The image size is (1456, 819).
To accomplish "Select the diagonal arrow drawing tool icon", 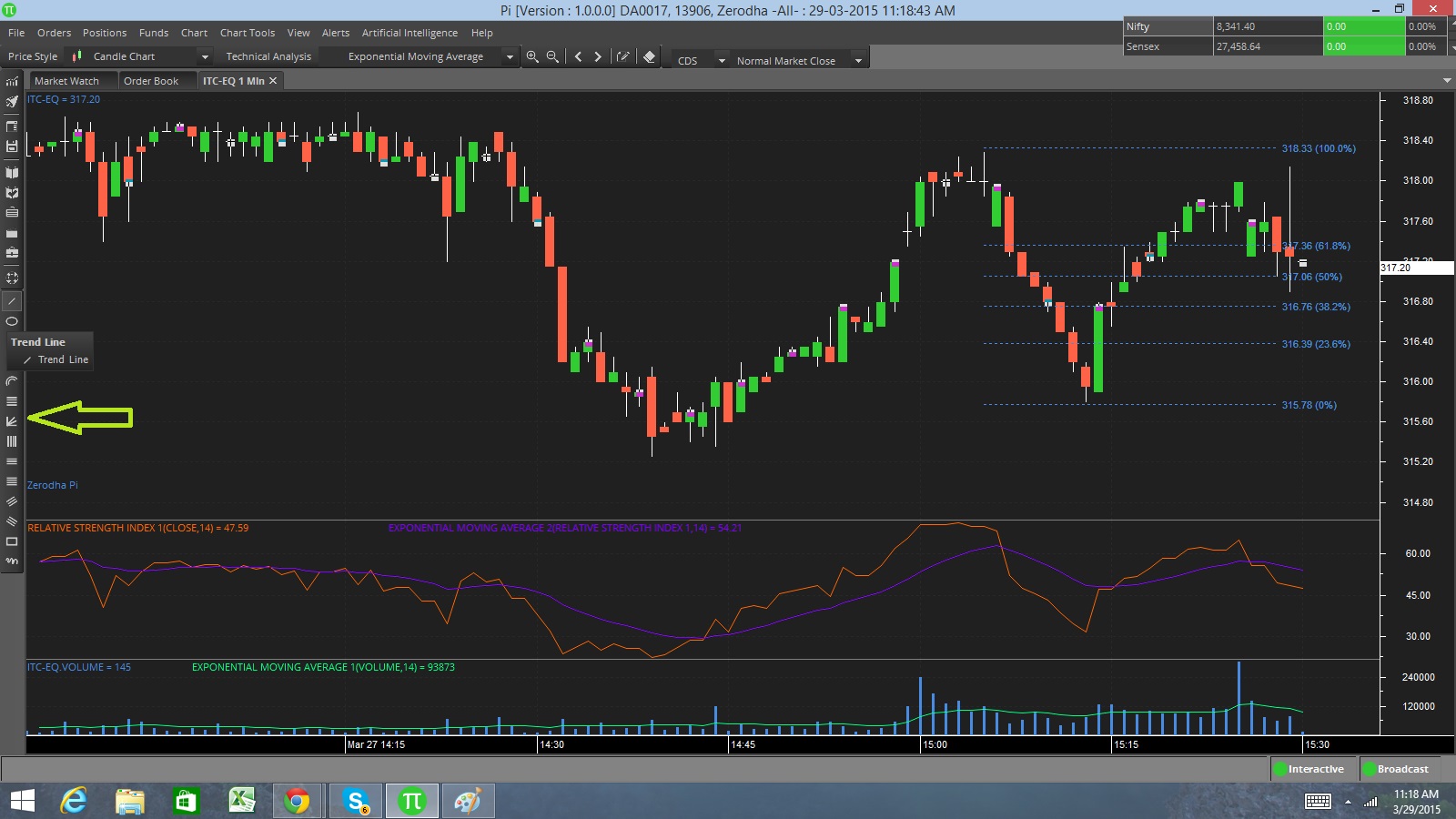I will 12,421.
